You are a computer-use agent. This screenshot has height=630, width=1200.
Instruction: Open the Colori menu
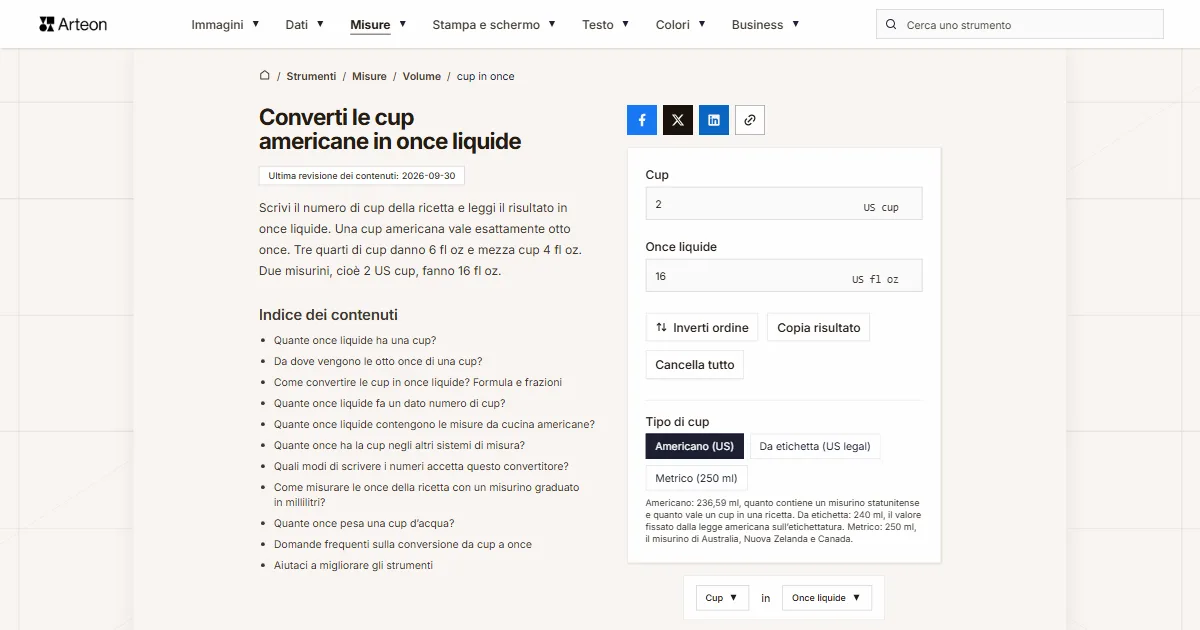point(681,24)
